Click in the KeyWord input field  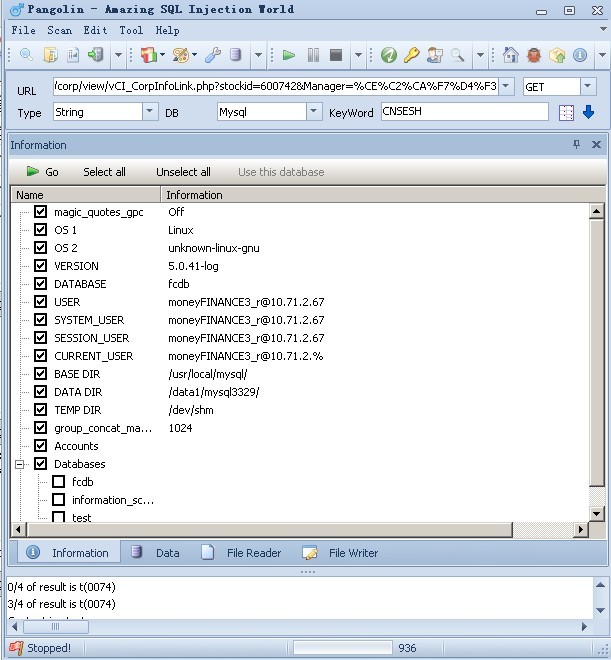[x=465, y=112]
